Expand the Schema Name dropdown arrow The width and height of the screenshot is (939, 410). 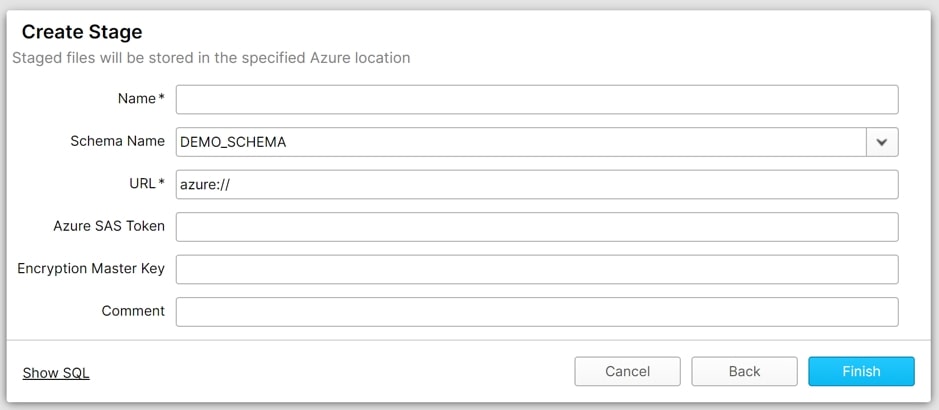882,142
